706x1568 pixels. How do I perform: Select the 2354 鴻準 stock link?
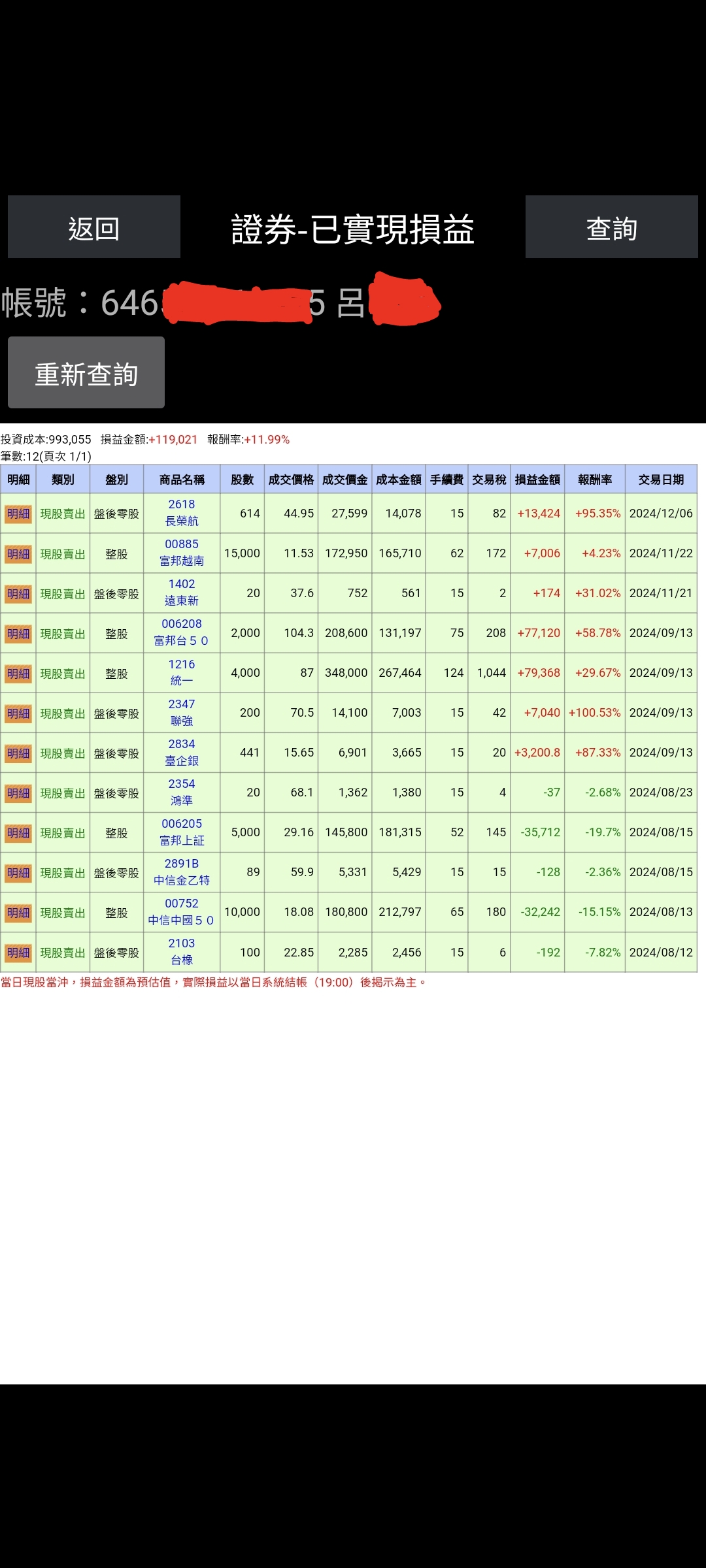click(x=182, y=792)
